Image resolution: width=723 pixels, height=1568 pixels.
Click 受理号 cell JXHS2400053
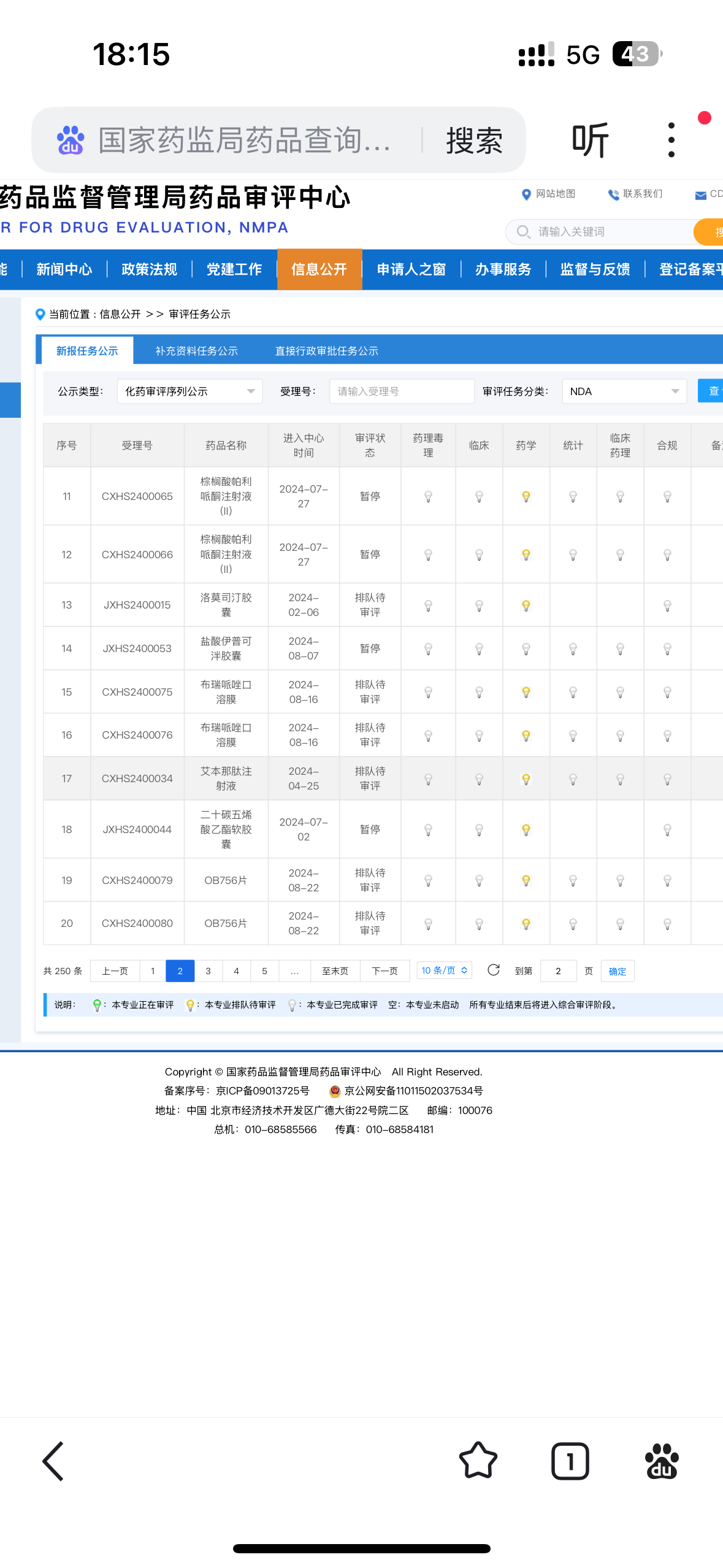coord(137,648)
